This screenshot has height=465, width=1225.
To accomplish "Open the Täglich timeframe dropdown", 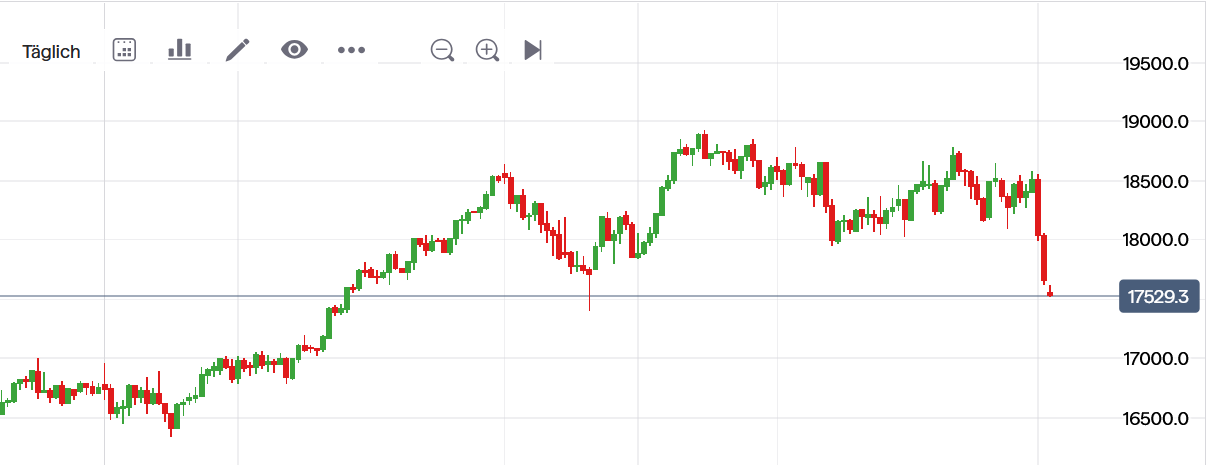I will (52, 51).
